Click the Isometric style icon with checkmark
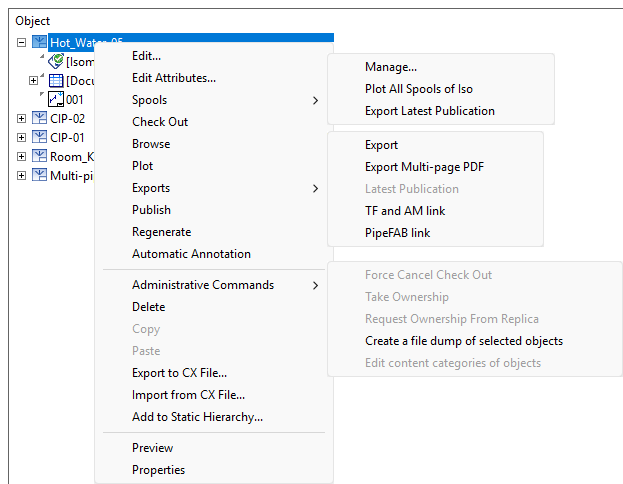623x484 pixels. [x=56, y=62]
